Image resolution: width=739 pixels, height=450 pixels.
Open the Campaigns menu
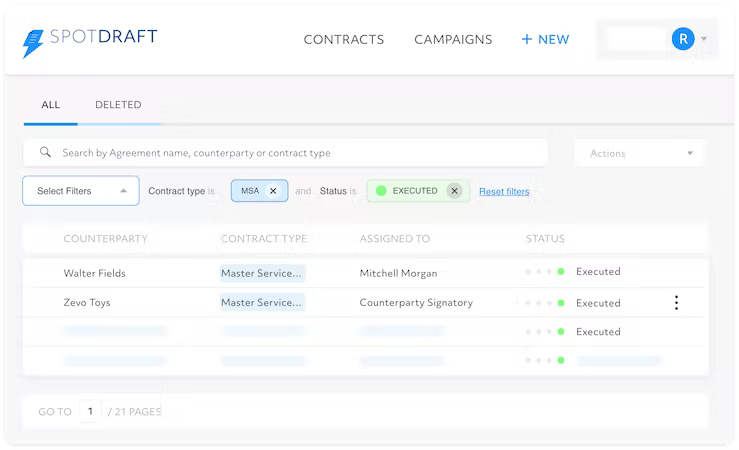click(453, 40)
